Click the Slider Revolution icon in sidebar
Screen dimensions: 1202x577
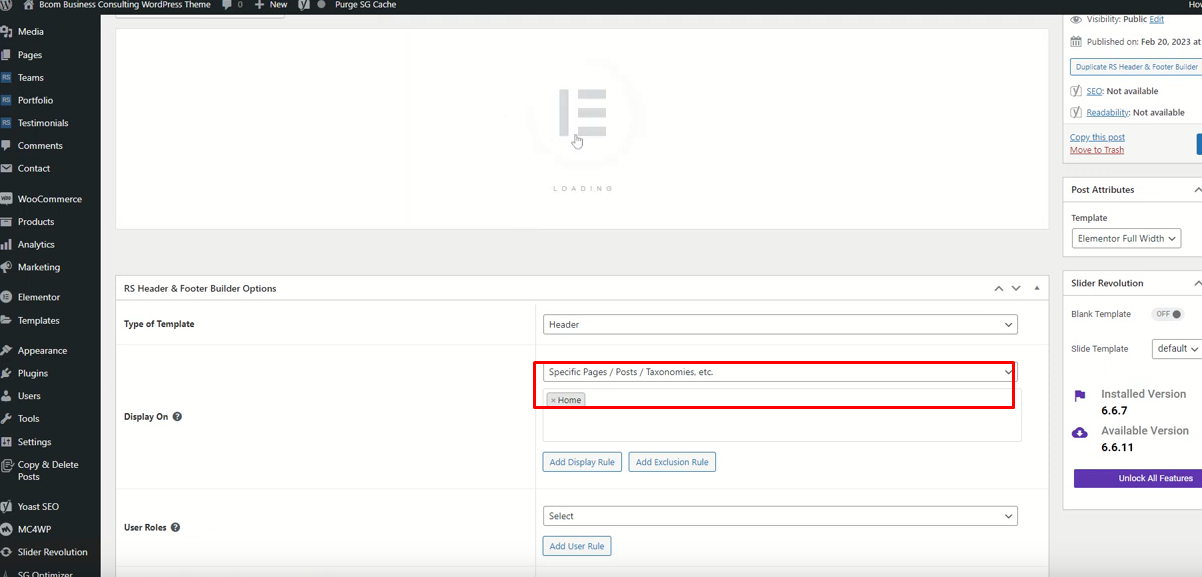click(x=7, y=552)
